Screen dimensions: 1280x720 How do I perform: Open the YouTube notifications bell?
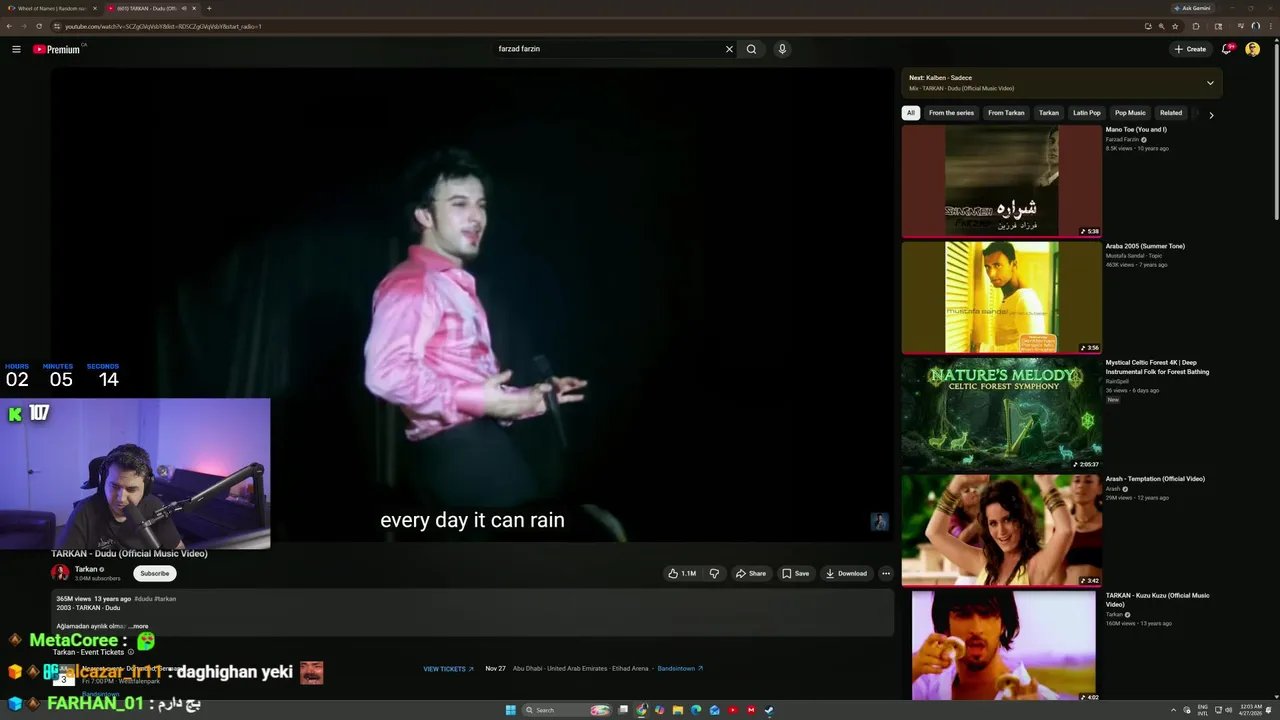click(1227, 49)
